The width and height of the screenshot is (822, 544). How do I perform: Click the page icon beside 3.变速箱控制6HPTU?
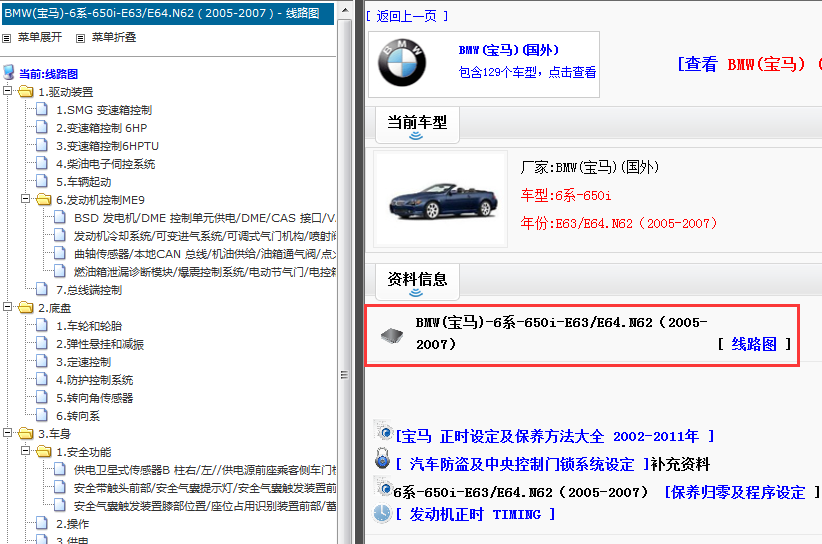[x=42, y=145]
